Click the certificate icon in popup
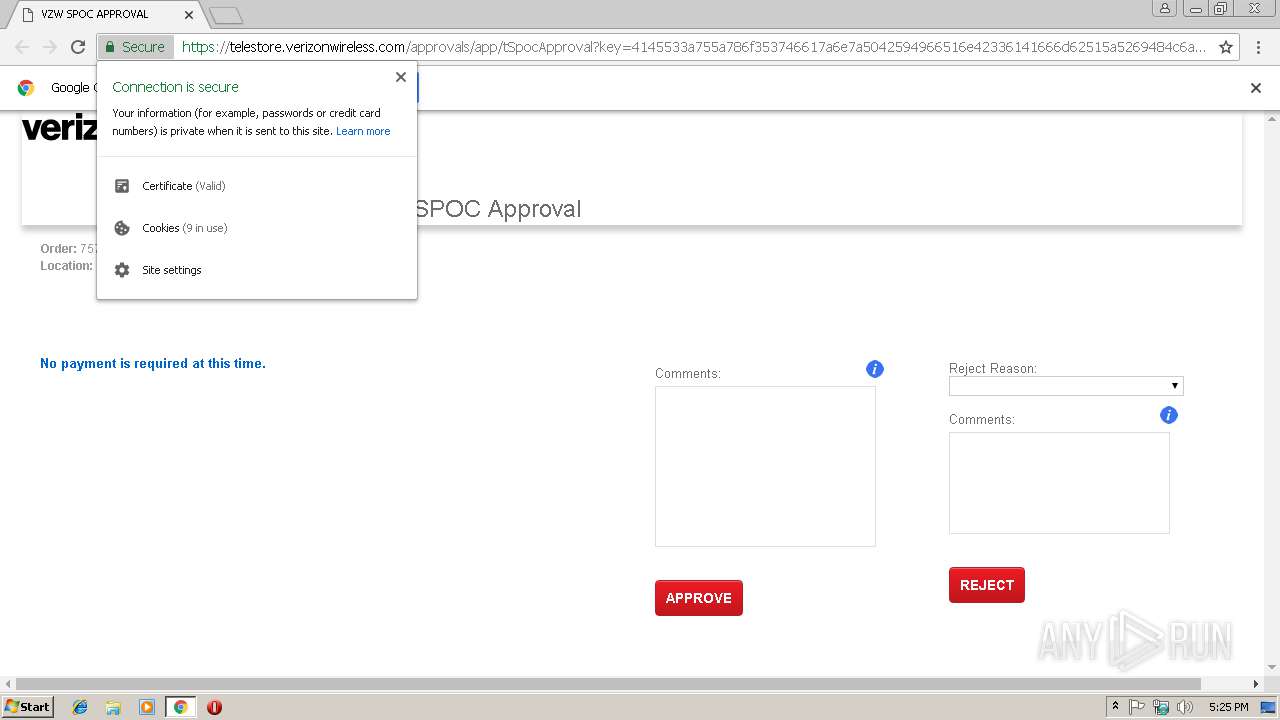 coord(122,186)
